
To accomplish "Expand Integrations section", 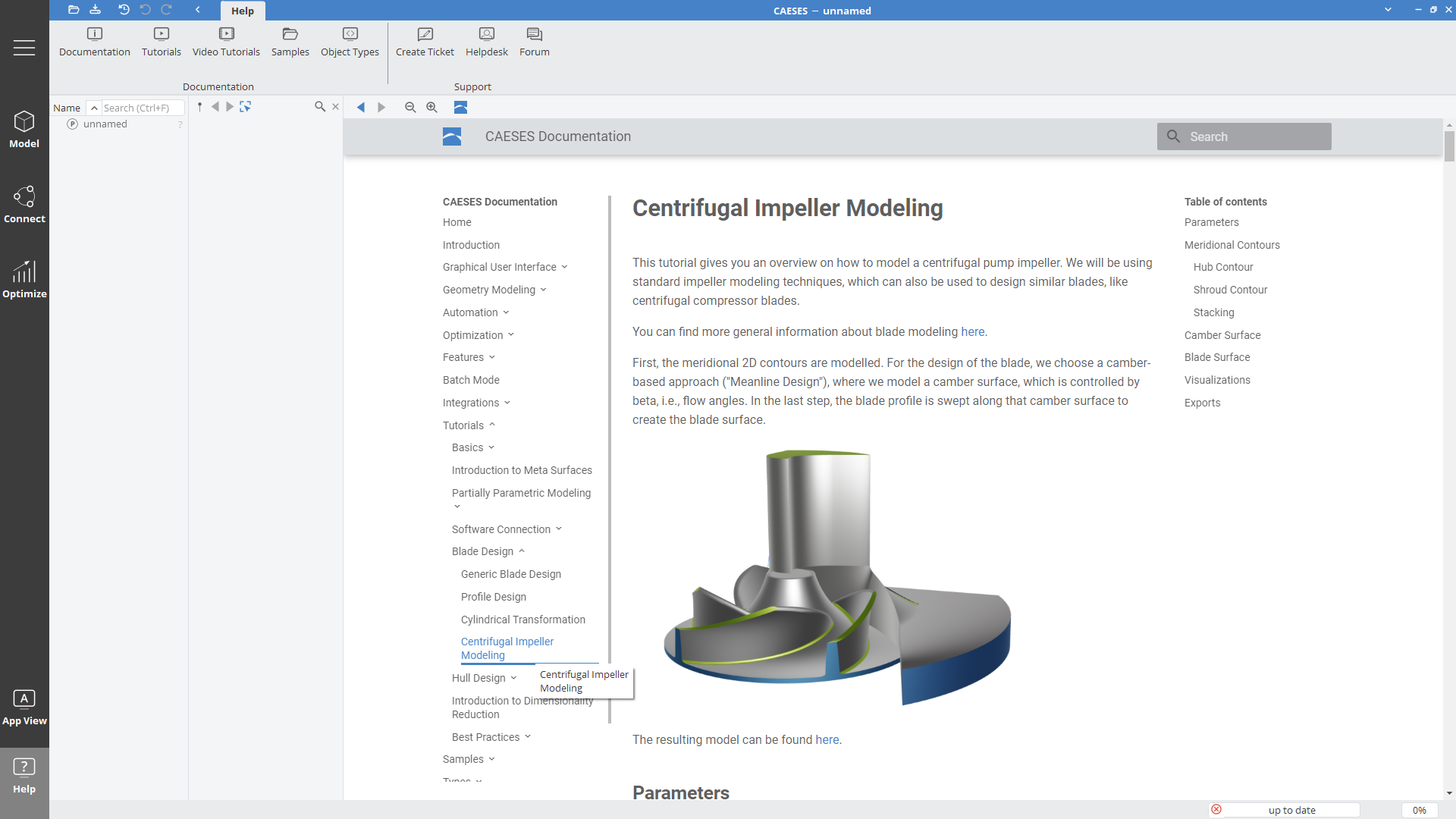I will pyautogui.click(x=507, y=403).
